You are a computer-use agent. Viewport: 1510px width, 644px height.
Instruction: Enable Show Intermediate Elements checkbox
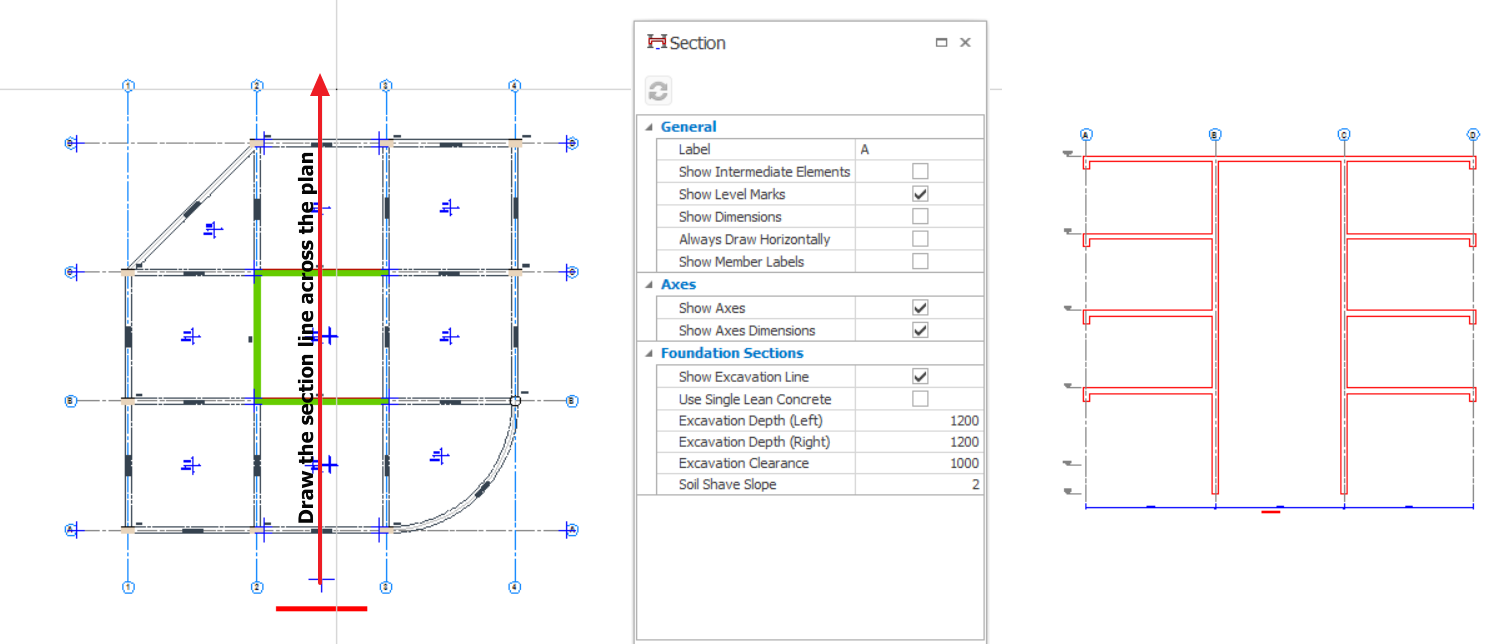[x=920, y=172]
